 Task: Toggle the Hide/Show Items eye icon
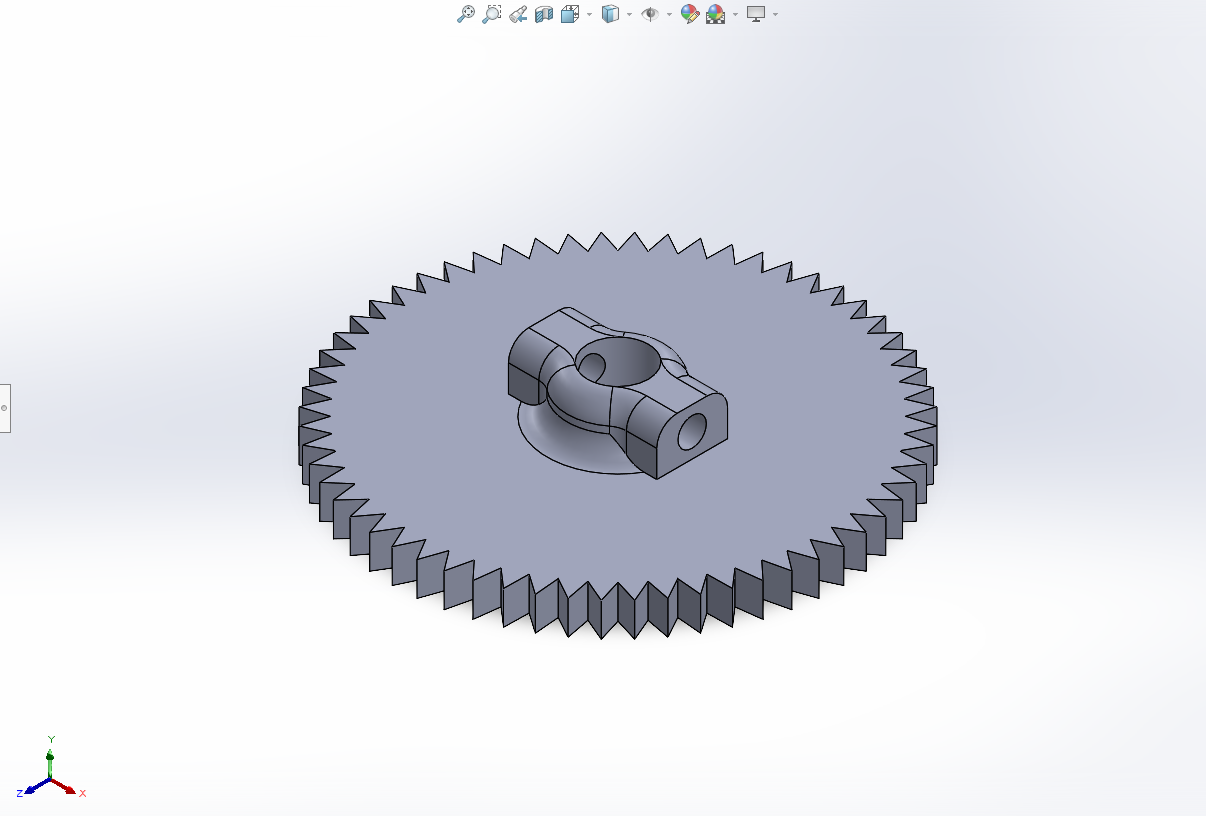pos(650,14)
